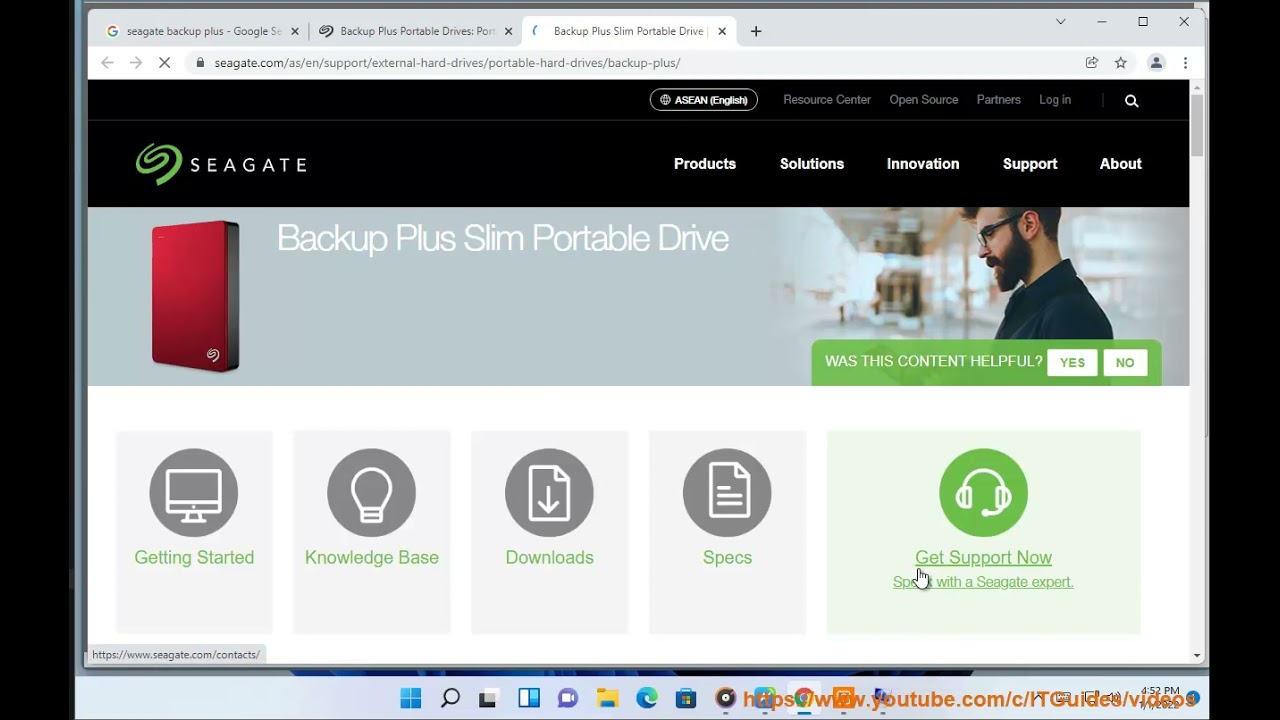Open the Getting Started monitor icon
Screen dimensions: 1280x720
194,492
